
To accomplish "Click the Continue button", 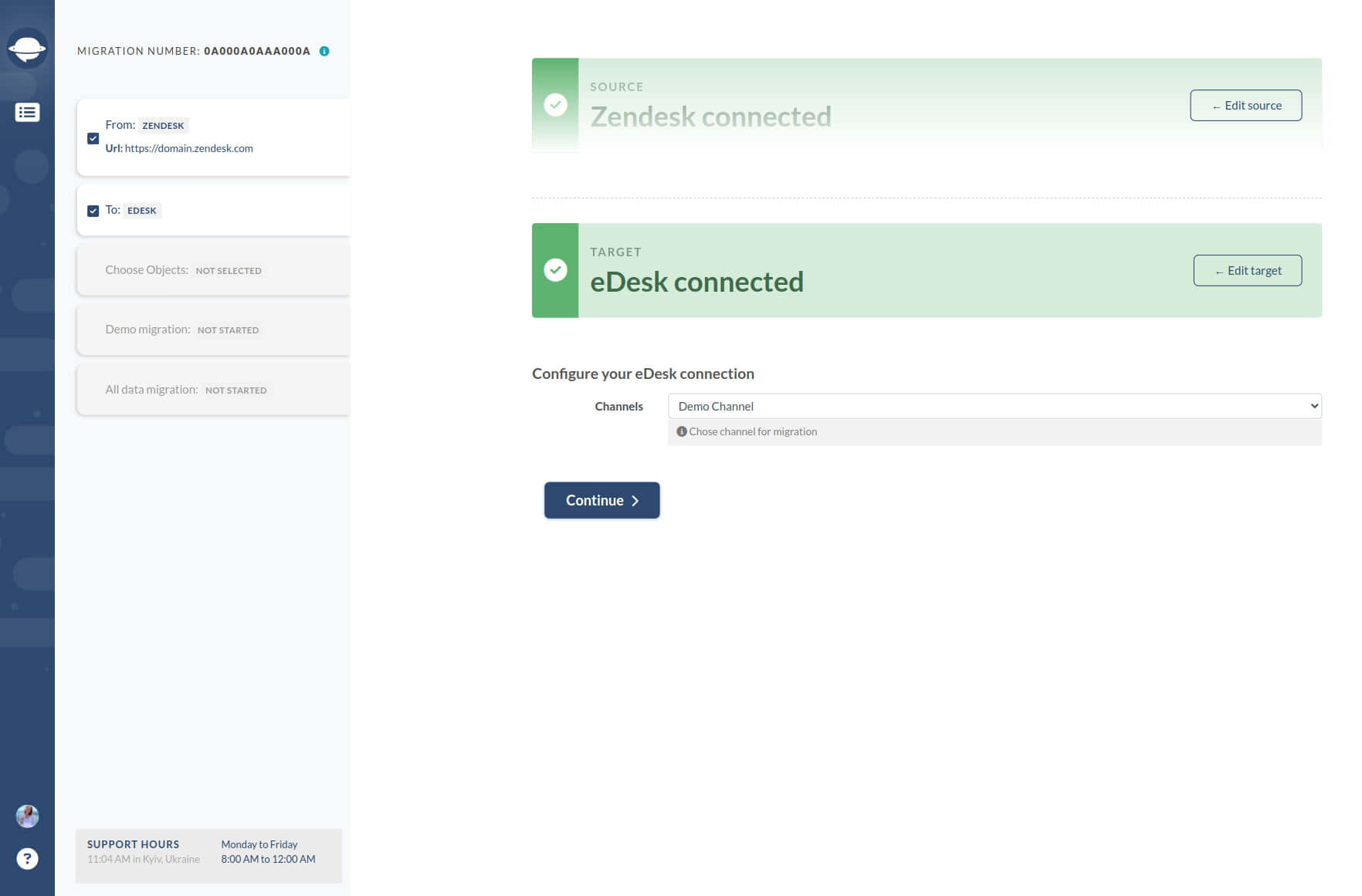I will pyautogui.click(x=601, y=500).
